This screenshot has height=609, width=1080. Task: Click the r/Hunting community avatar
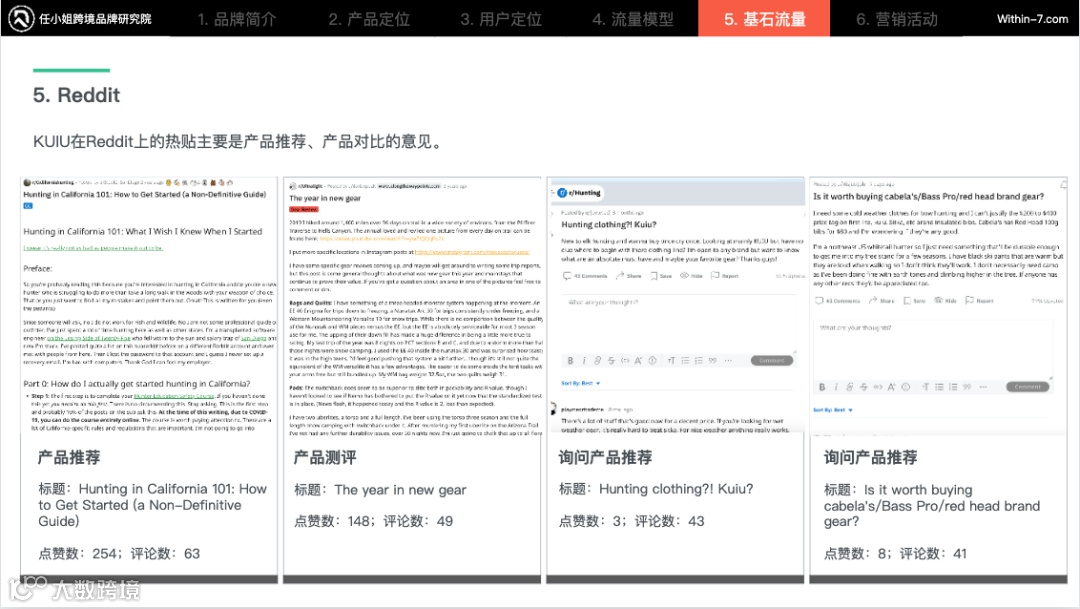(561, 192)
